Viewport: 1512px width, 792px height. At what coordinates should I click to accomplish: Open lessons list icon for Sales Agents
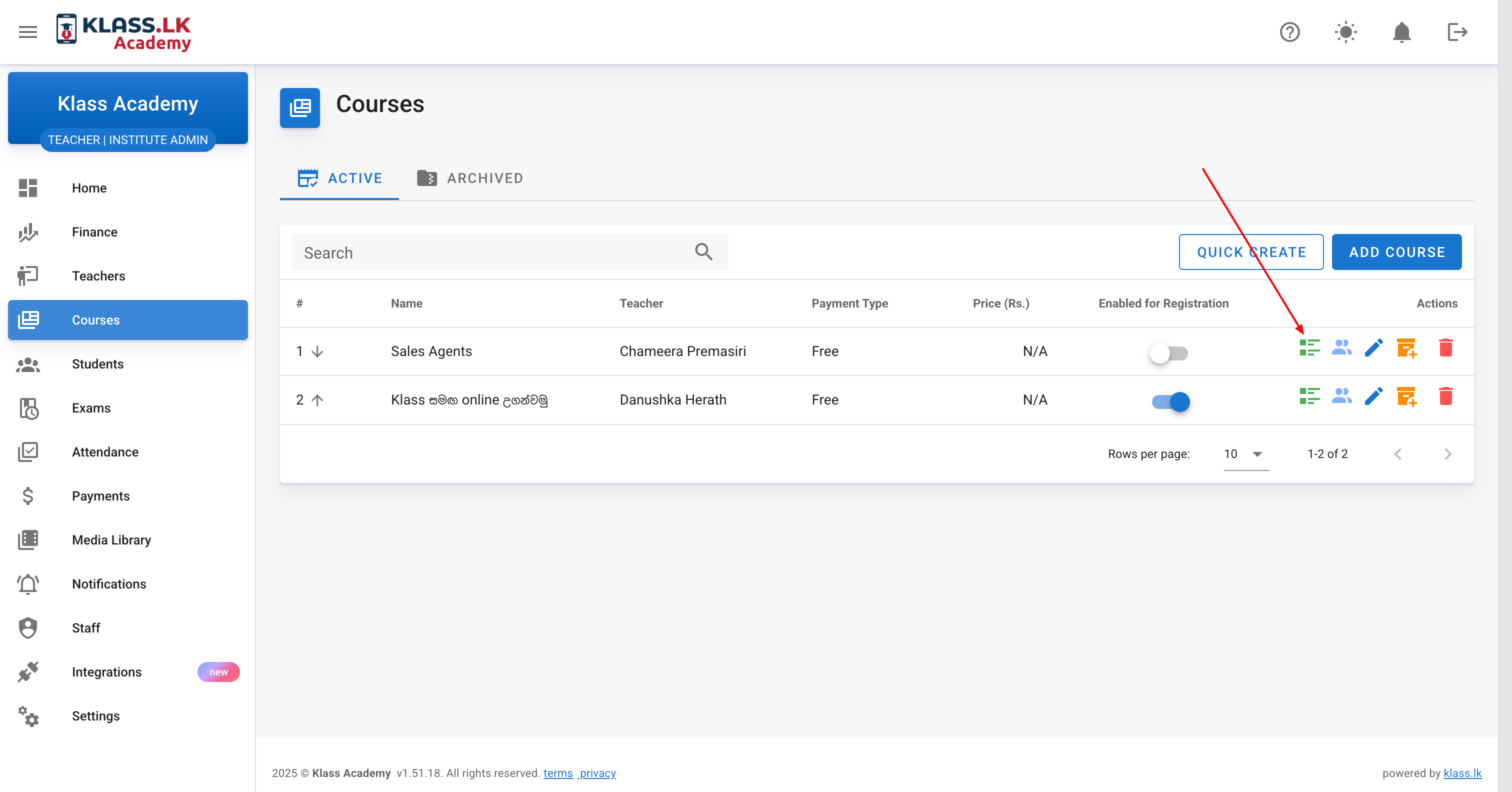point(1309,348)
